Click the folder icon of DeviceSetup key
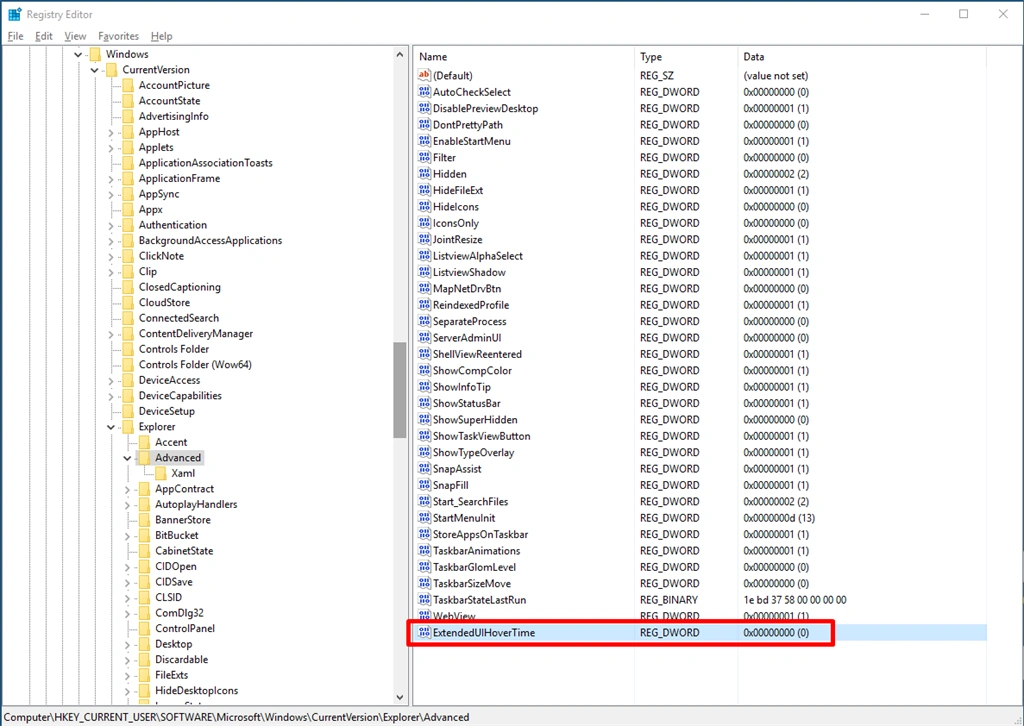This screenshot has width=1024, height=726. [128, 411]
